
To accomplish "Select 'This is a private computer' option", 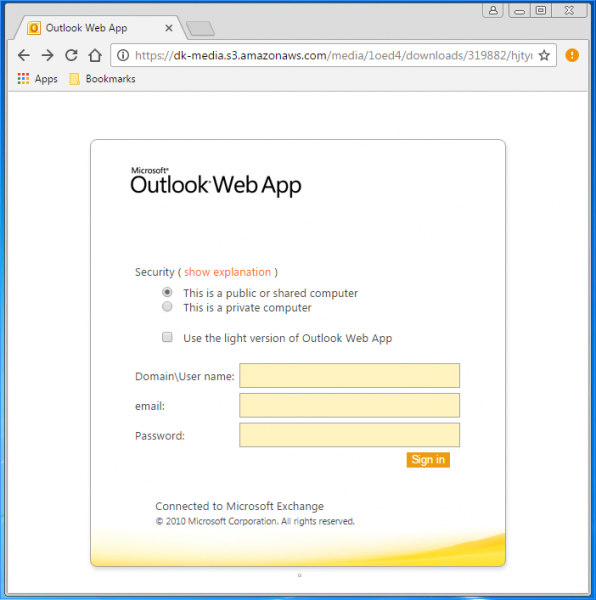I will 167,307.
